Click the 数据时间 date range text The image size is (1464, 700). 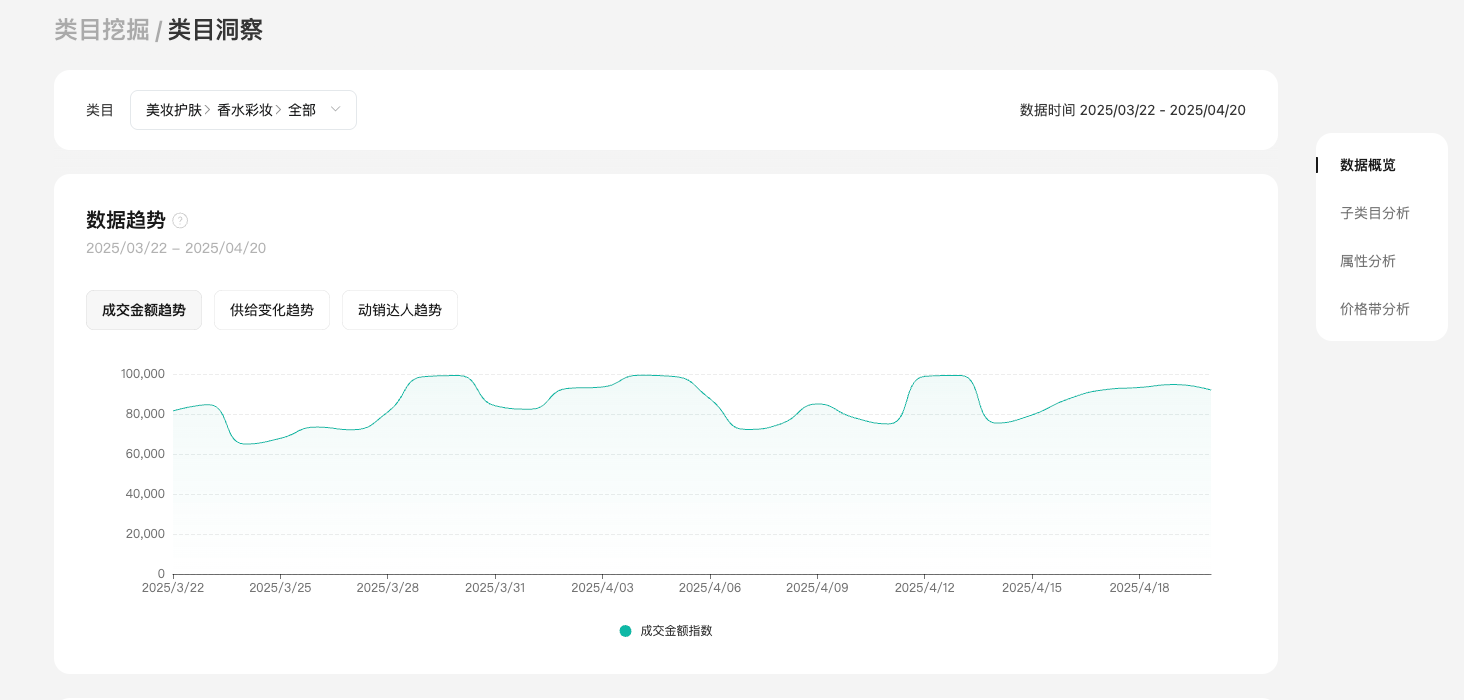click(1132, 110)
